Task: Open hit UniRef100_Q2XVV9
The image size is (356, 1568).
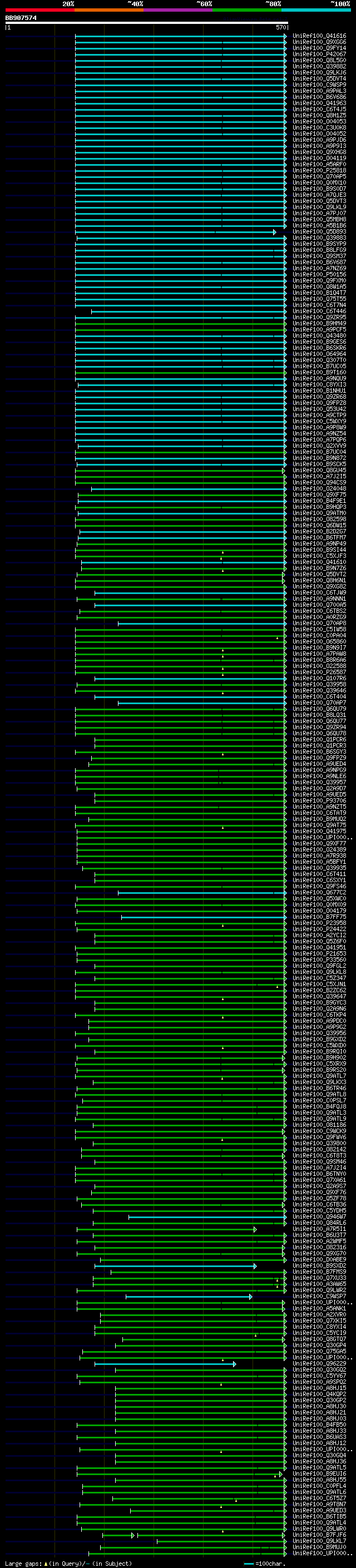Action: (x=319, y=446)
